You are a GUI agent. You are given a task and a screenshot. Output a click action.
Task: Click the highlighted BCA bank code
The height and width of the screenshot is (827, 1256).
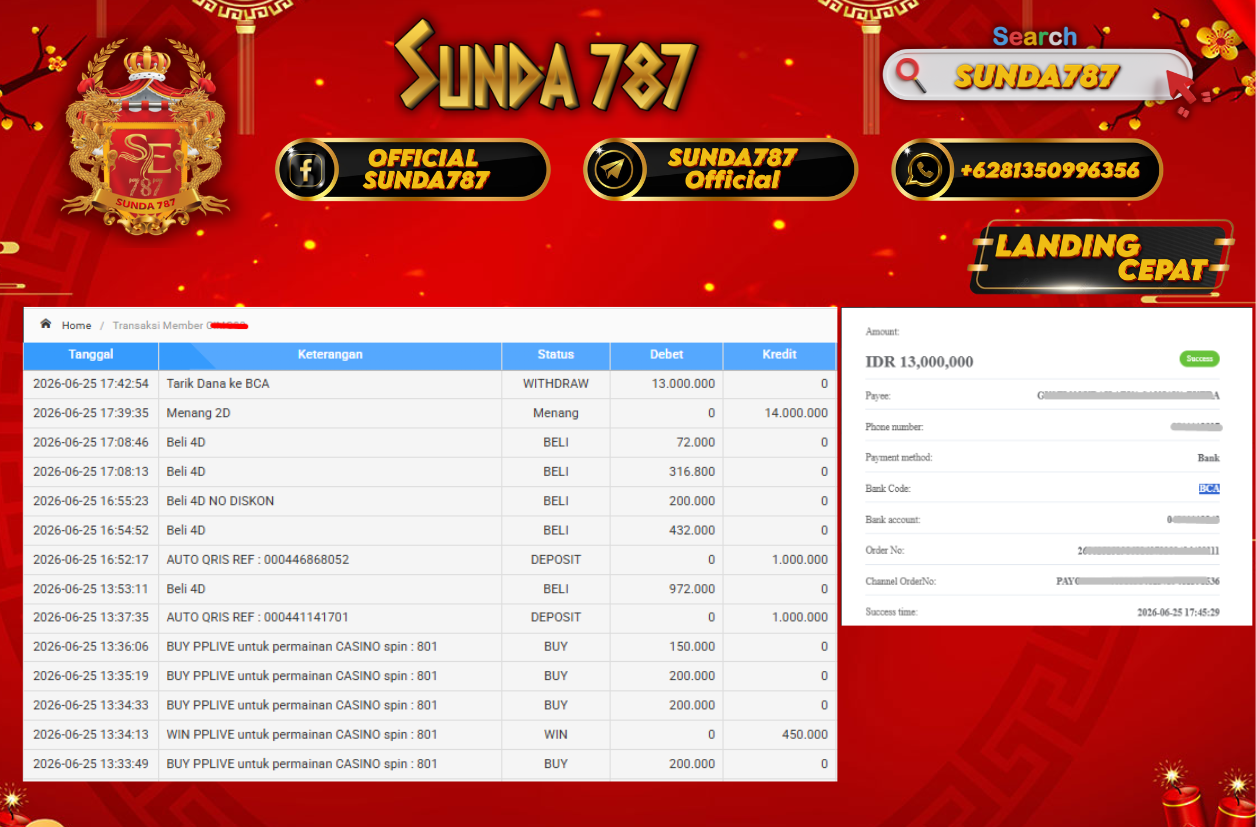tap(1209, 489)
